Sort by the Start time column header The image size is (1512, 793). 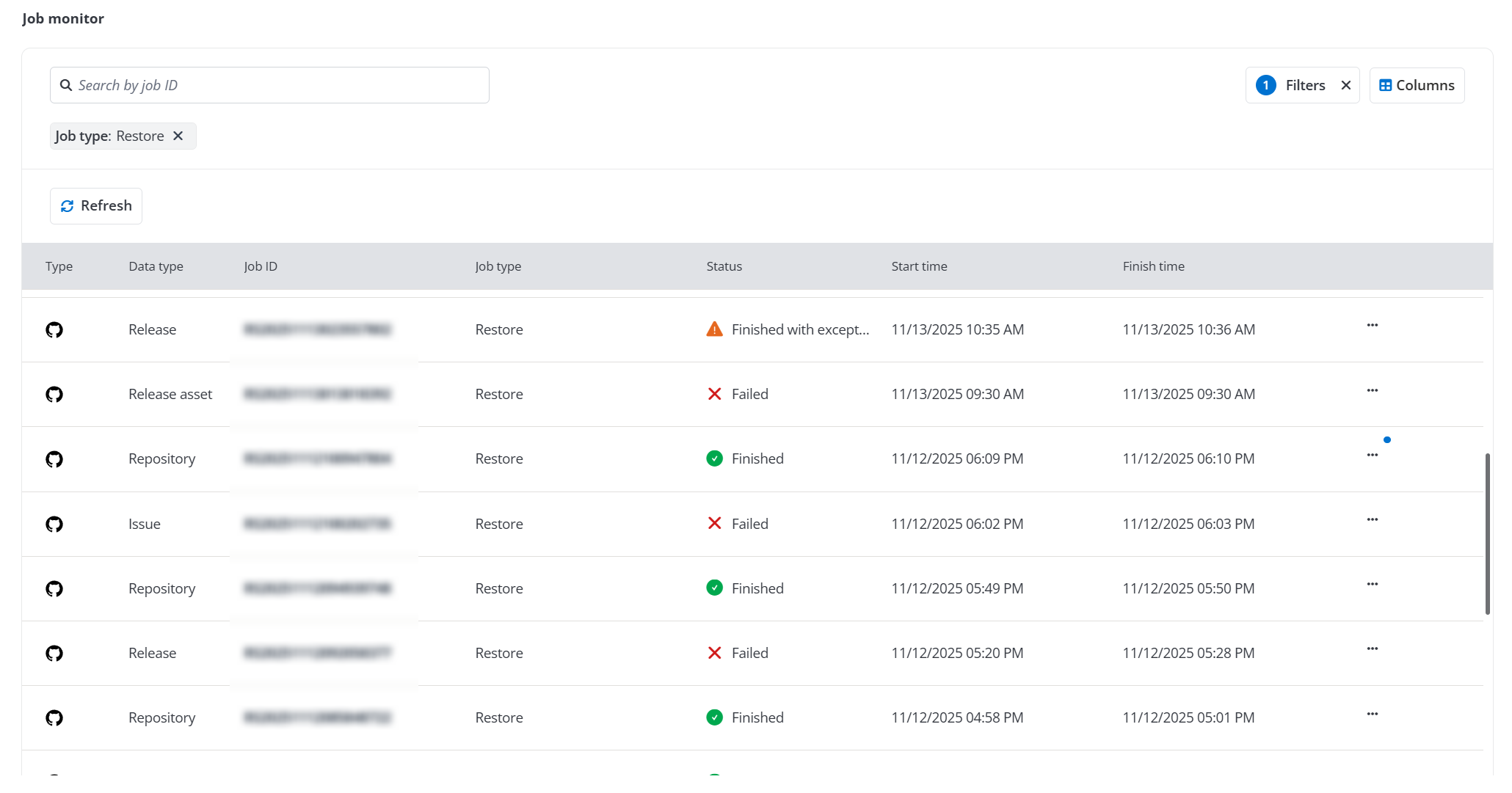point(919,266)
